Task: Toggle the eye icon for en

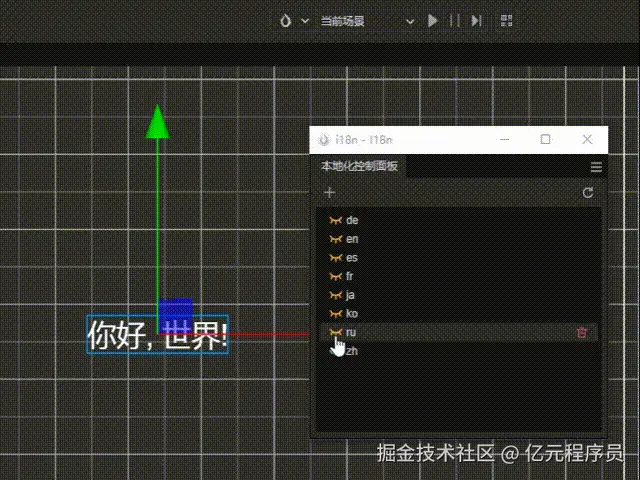Action: tap(335, 239)
